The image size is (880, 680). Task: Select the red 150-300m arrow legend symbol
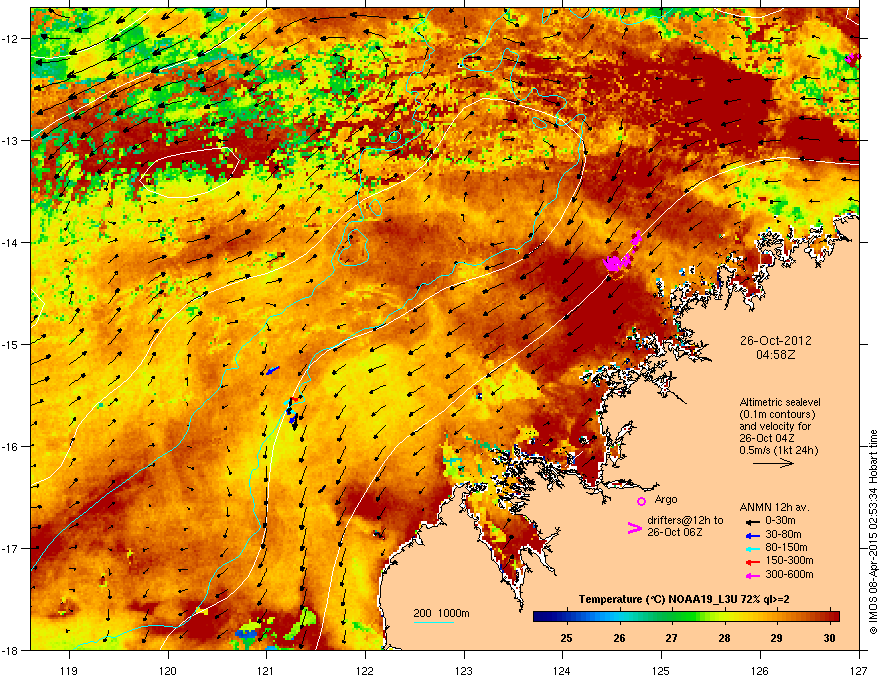[x=753, y=562]
